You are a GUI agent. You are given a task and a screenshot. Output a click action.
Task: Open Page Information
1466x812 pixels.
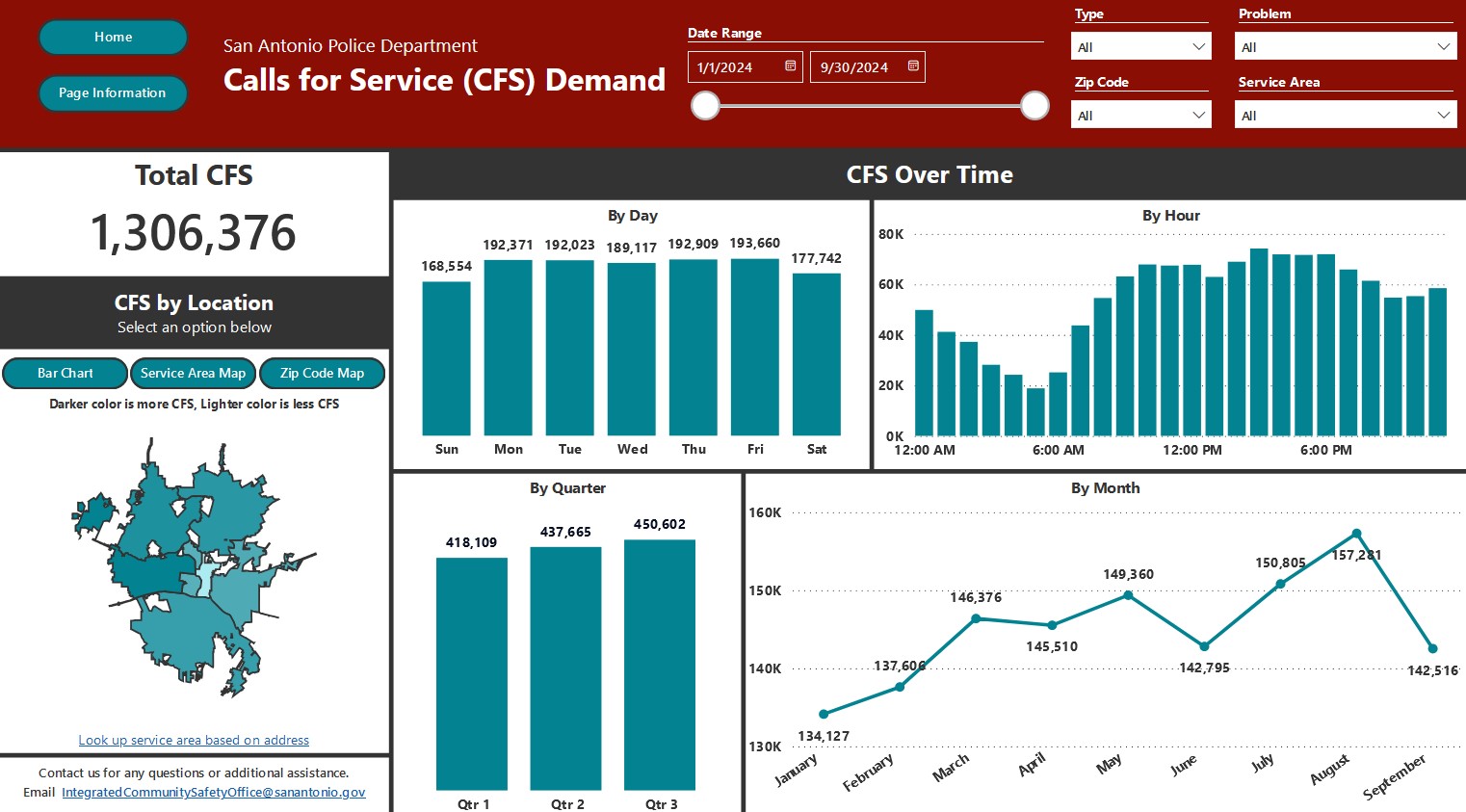[113, 92]
